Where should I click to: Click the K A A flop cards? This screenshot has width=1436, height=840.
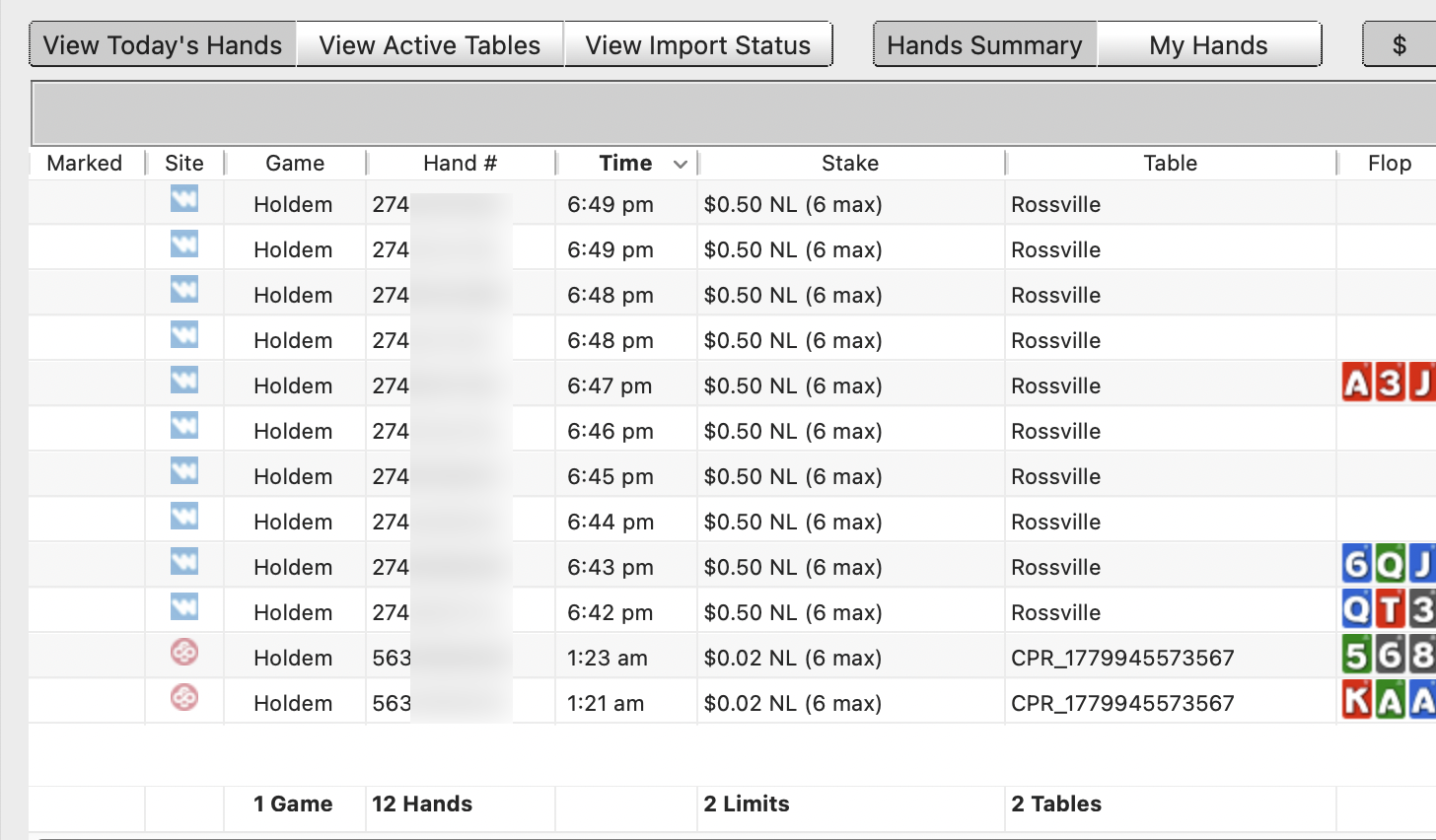pyautogui.click(x=1389, y=700)
